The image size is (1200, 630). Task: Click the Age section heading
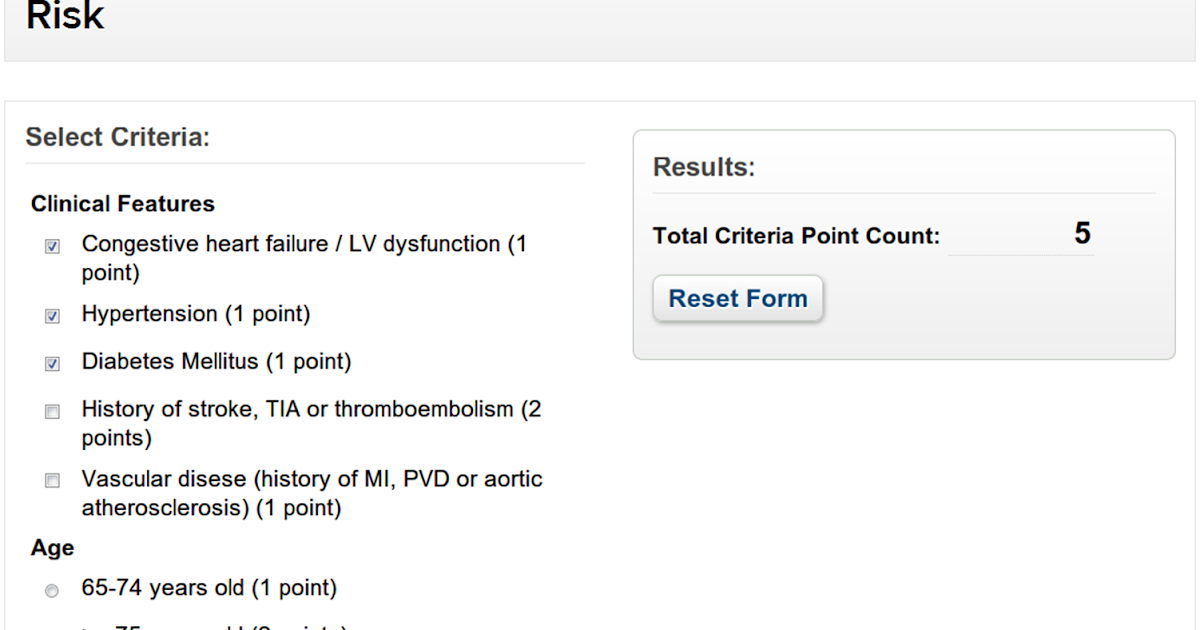coord(52,548)
